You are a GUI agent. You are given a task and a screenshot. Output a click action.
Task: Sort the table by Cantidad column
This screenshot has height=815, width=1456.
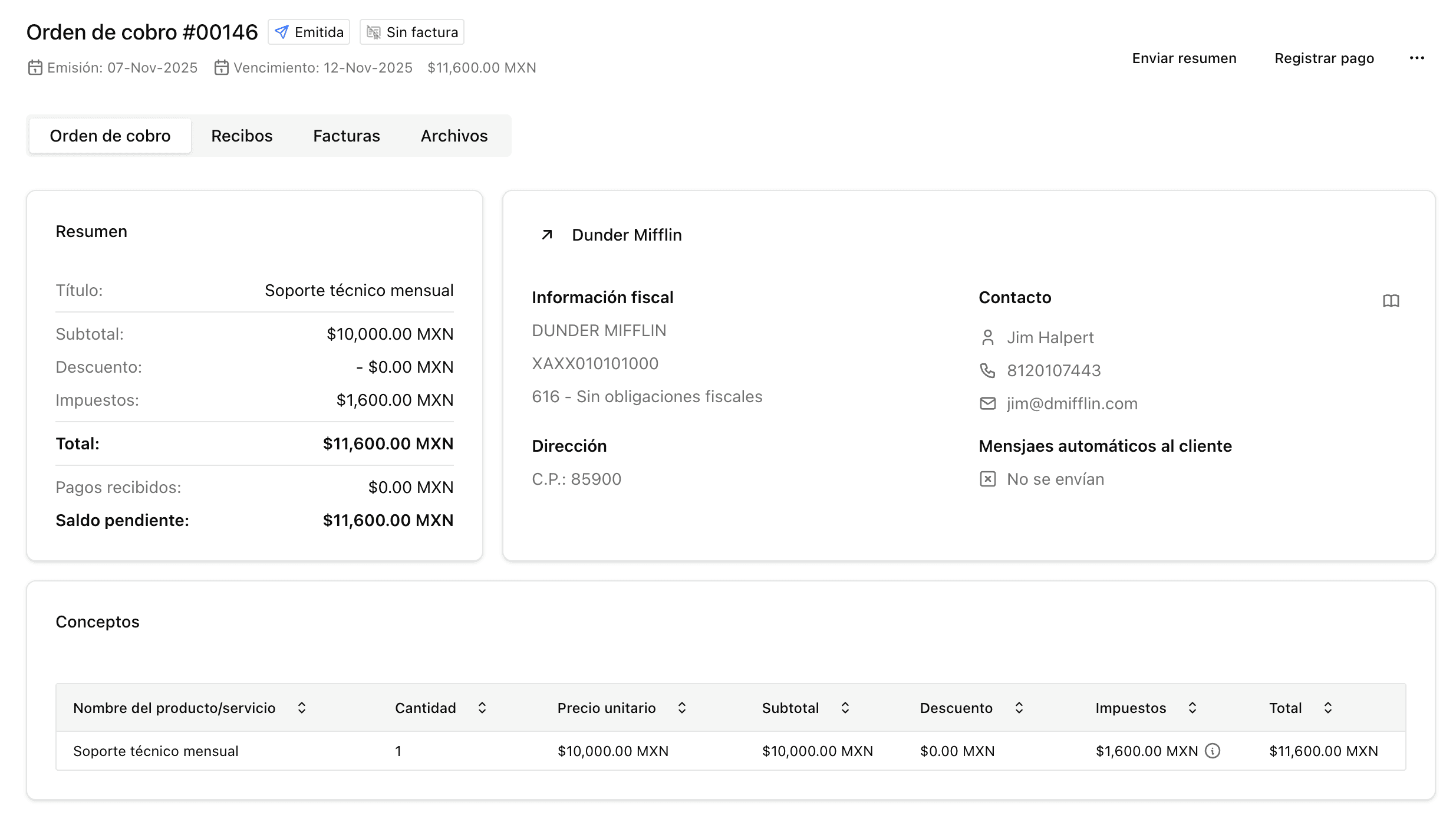pos(482,707)
